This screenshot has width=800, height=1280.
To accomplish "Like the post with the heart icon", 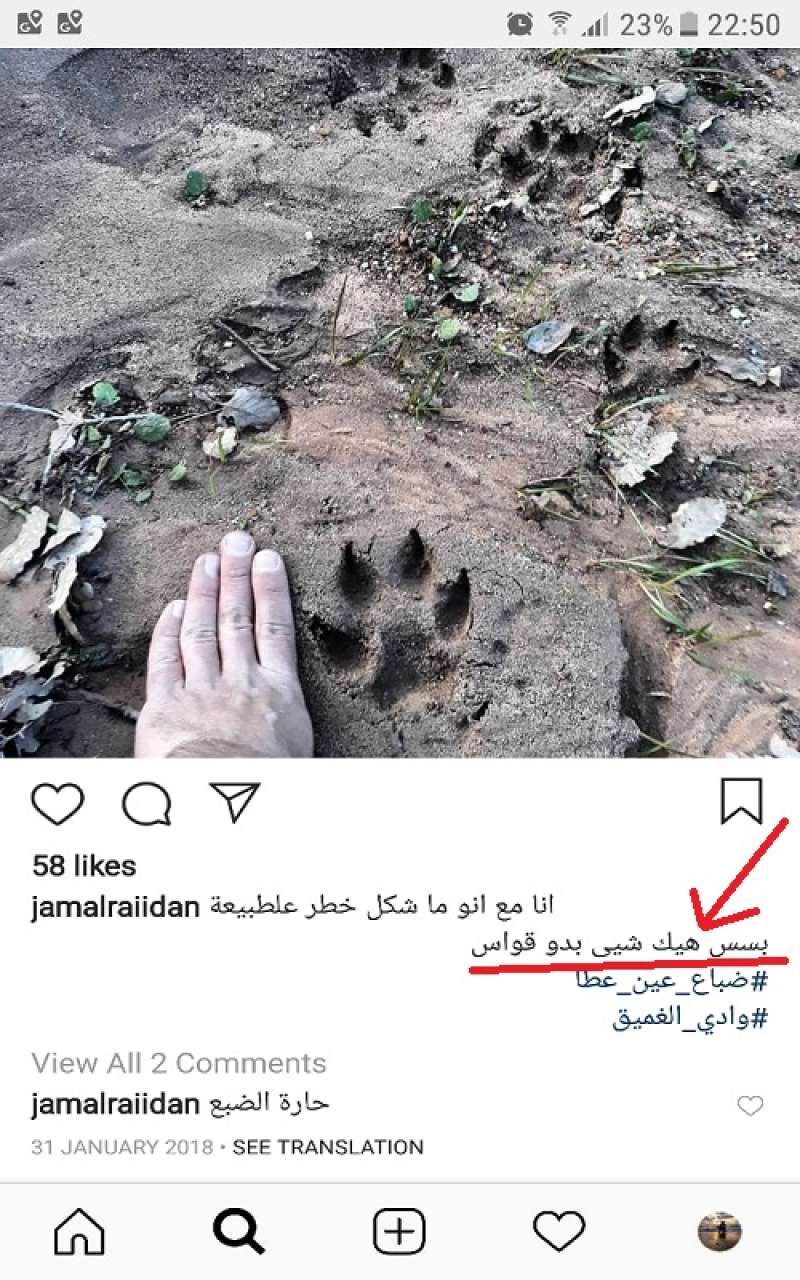I will click(58, 803).
